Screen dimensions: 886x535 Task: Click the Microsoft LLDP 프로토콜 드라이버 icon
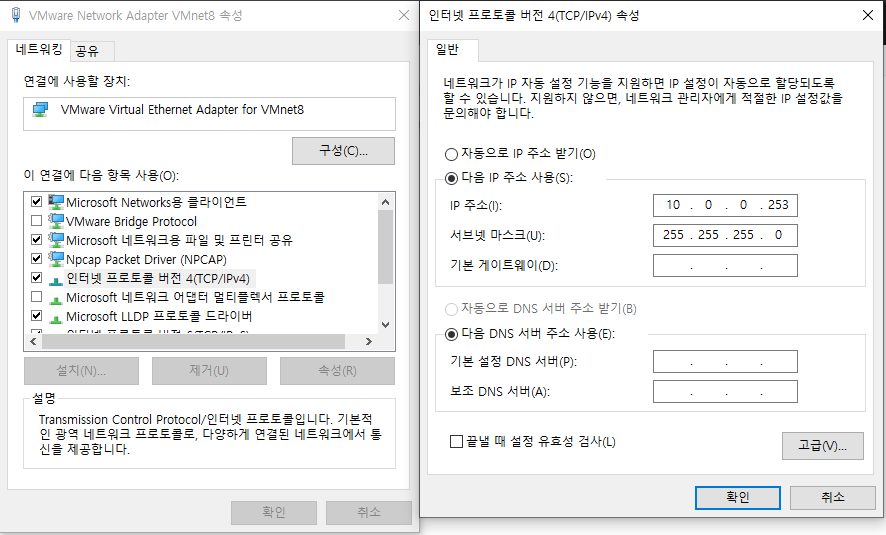56,318
